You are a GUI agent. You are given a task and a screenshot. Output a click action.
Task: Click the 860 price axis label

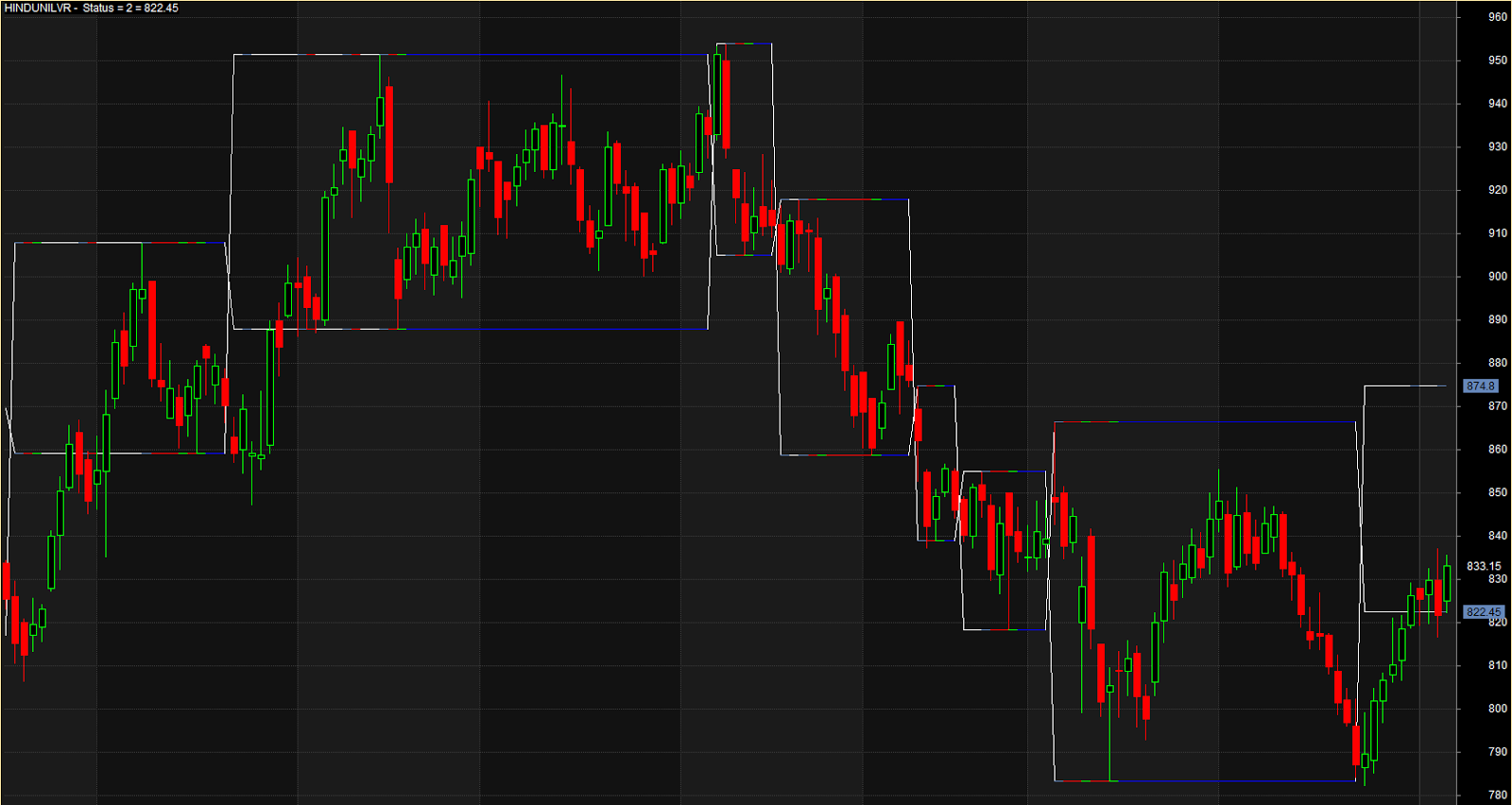pyautogui.click(x=1498, y=450)
